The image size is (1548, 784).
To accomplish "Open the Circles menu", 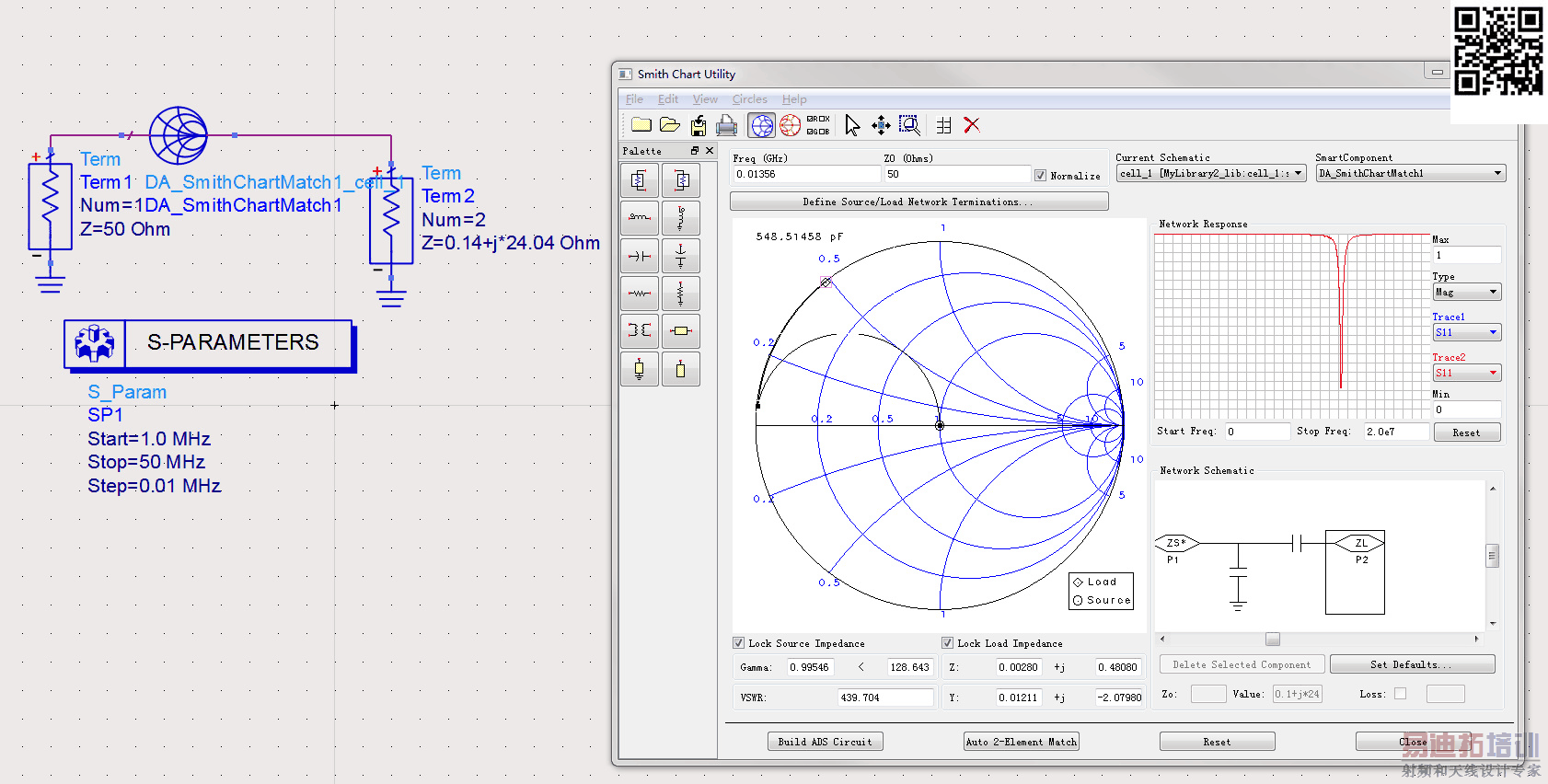I will [749, 99].
